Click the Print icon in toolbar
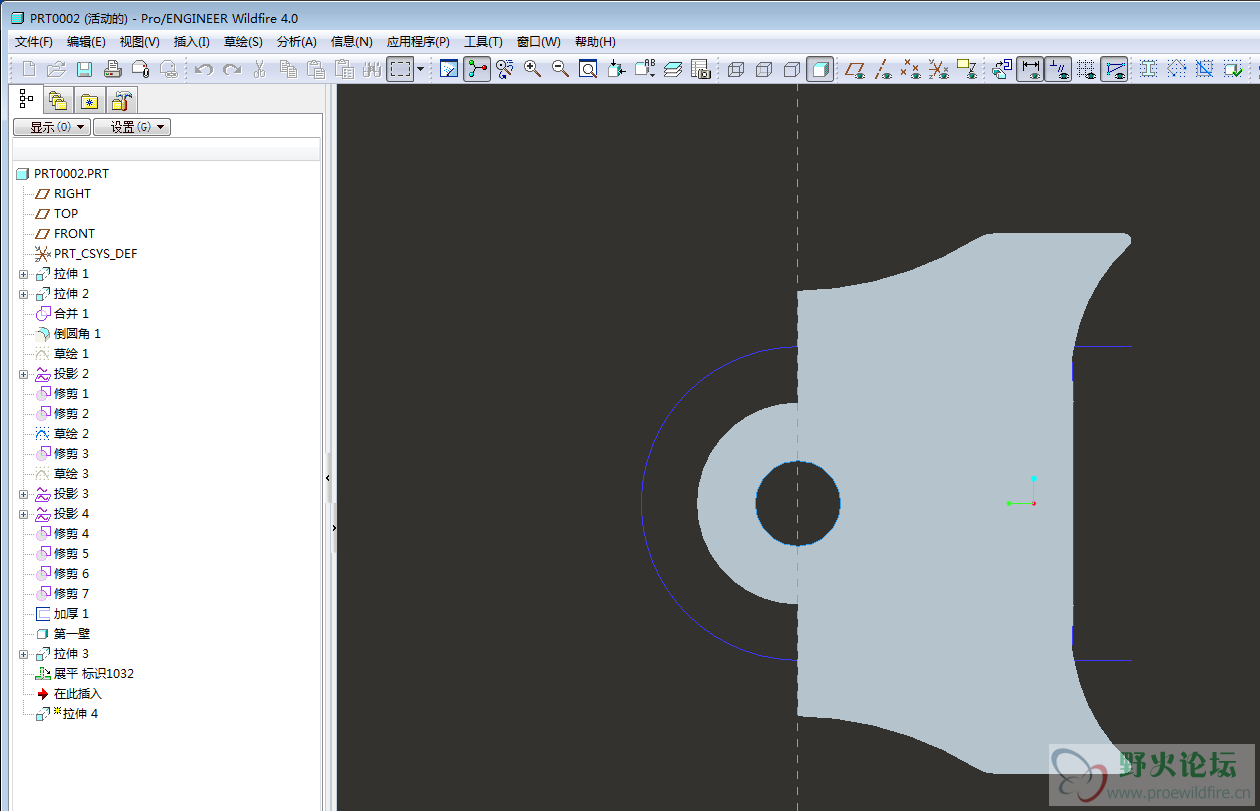The height and width of the screenshot is (811, 1260). [x=113, y=69]
